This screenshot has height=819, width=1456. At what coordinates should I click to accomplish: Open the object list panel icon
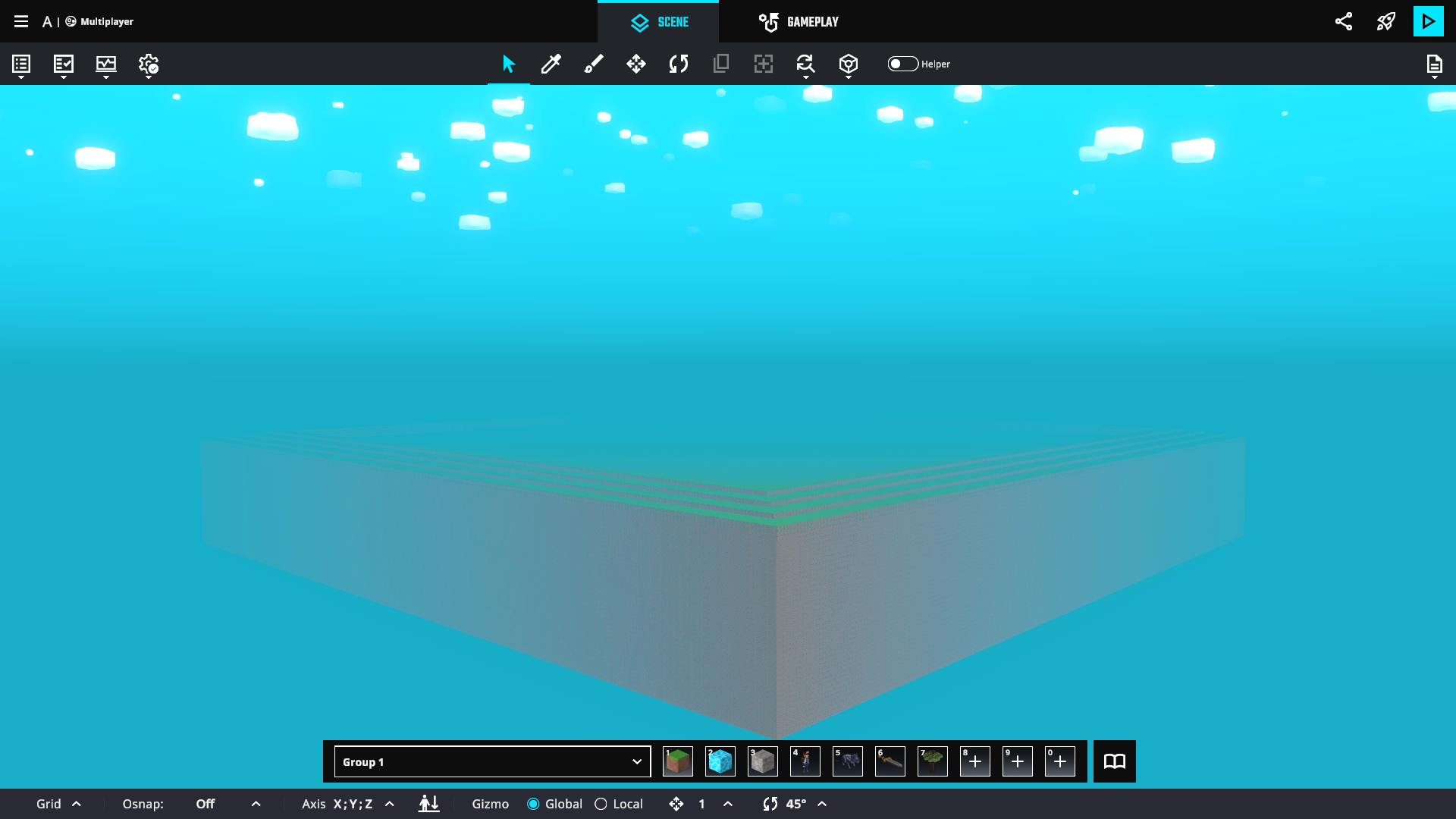21,65
